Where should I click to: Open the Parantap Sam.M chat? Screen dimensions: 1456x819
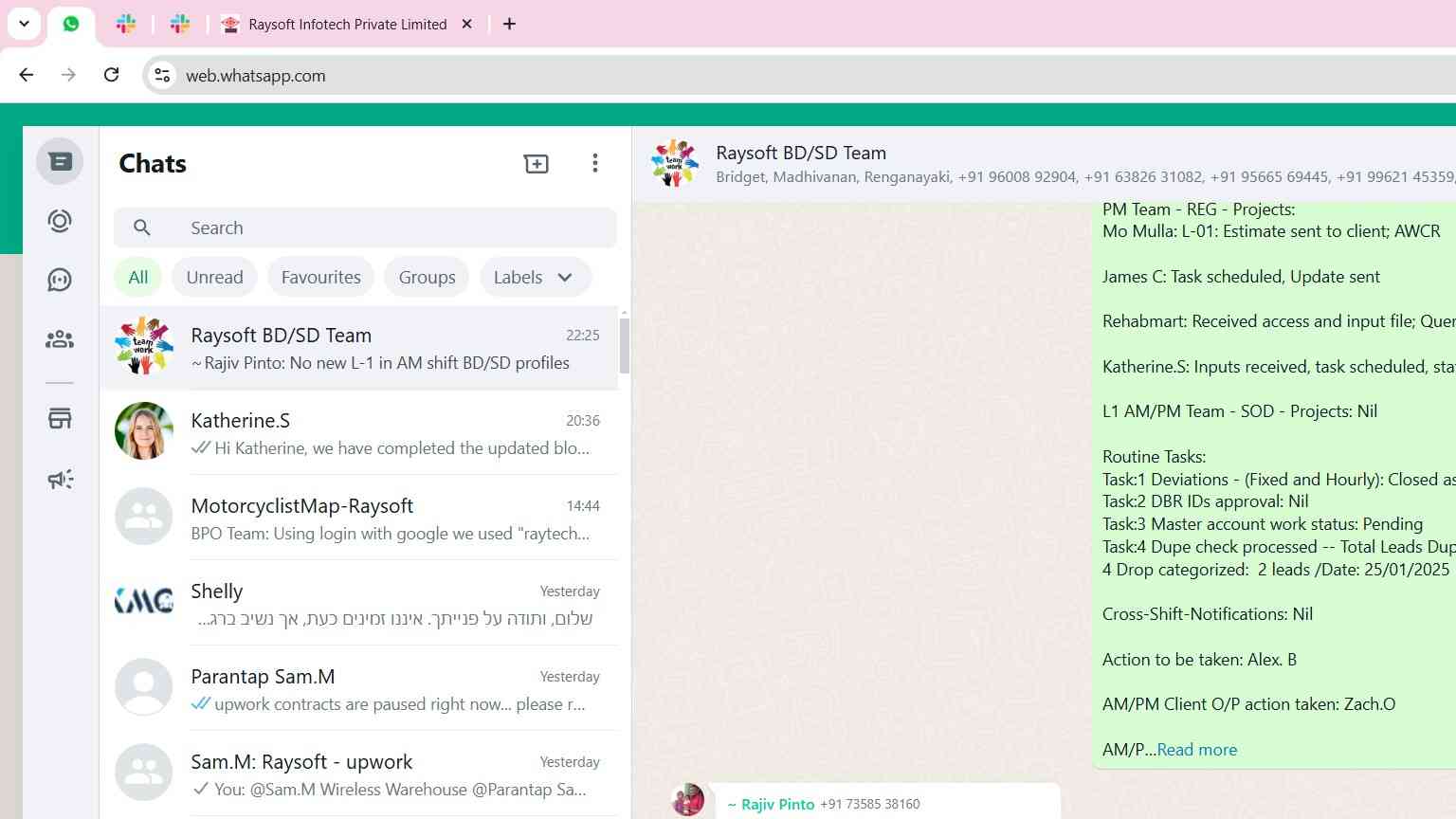click(x=359, y=689)
